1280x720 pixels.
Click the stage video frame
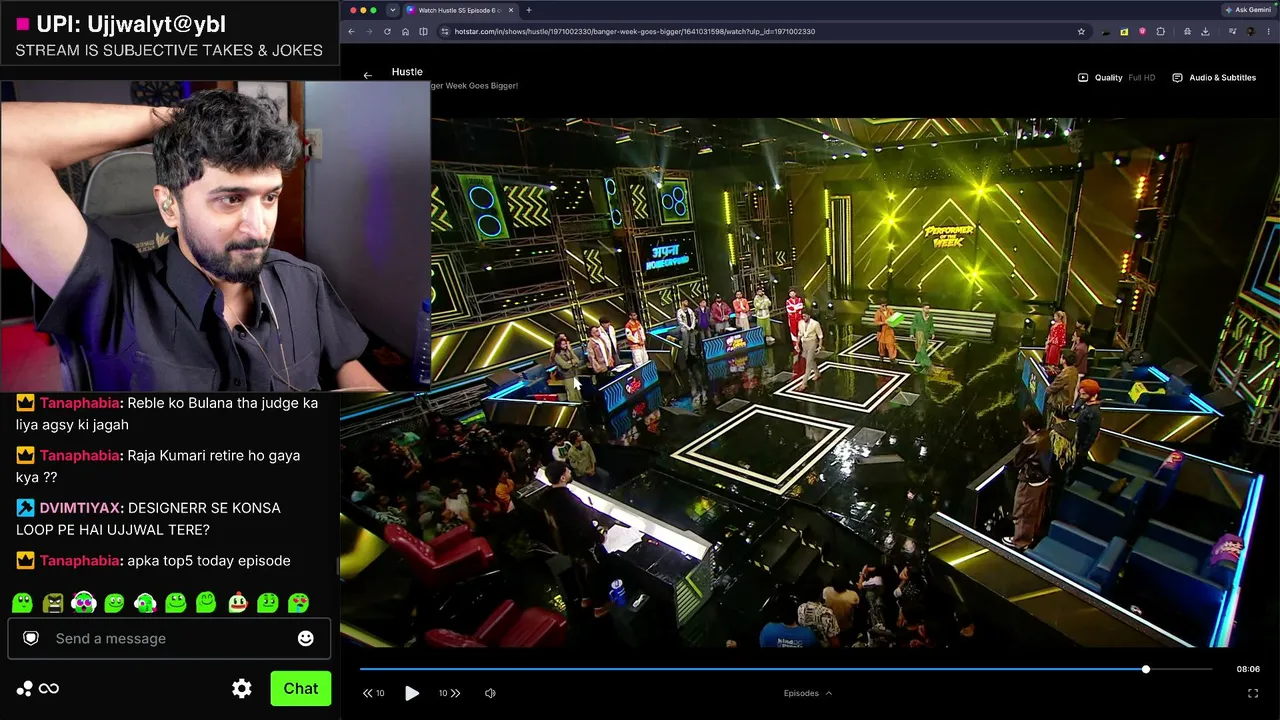tap(809, 382)
